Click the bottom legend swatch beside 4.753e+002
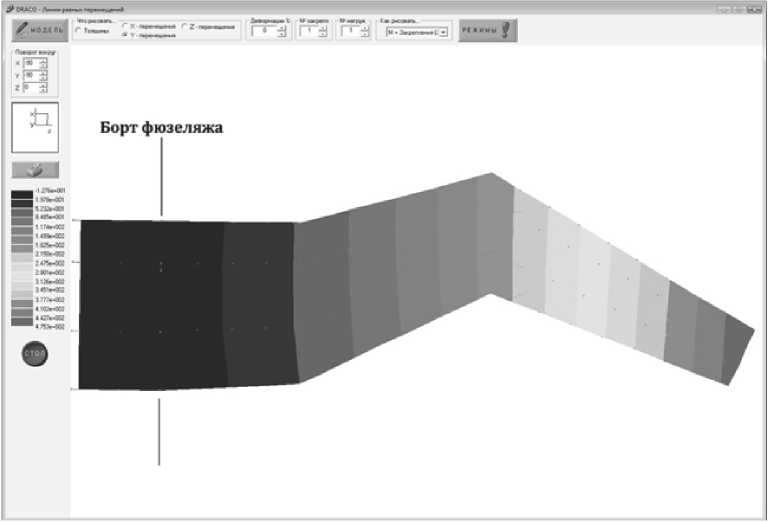This screenshot has height=522, width=768. point(22,321)
